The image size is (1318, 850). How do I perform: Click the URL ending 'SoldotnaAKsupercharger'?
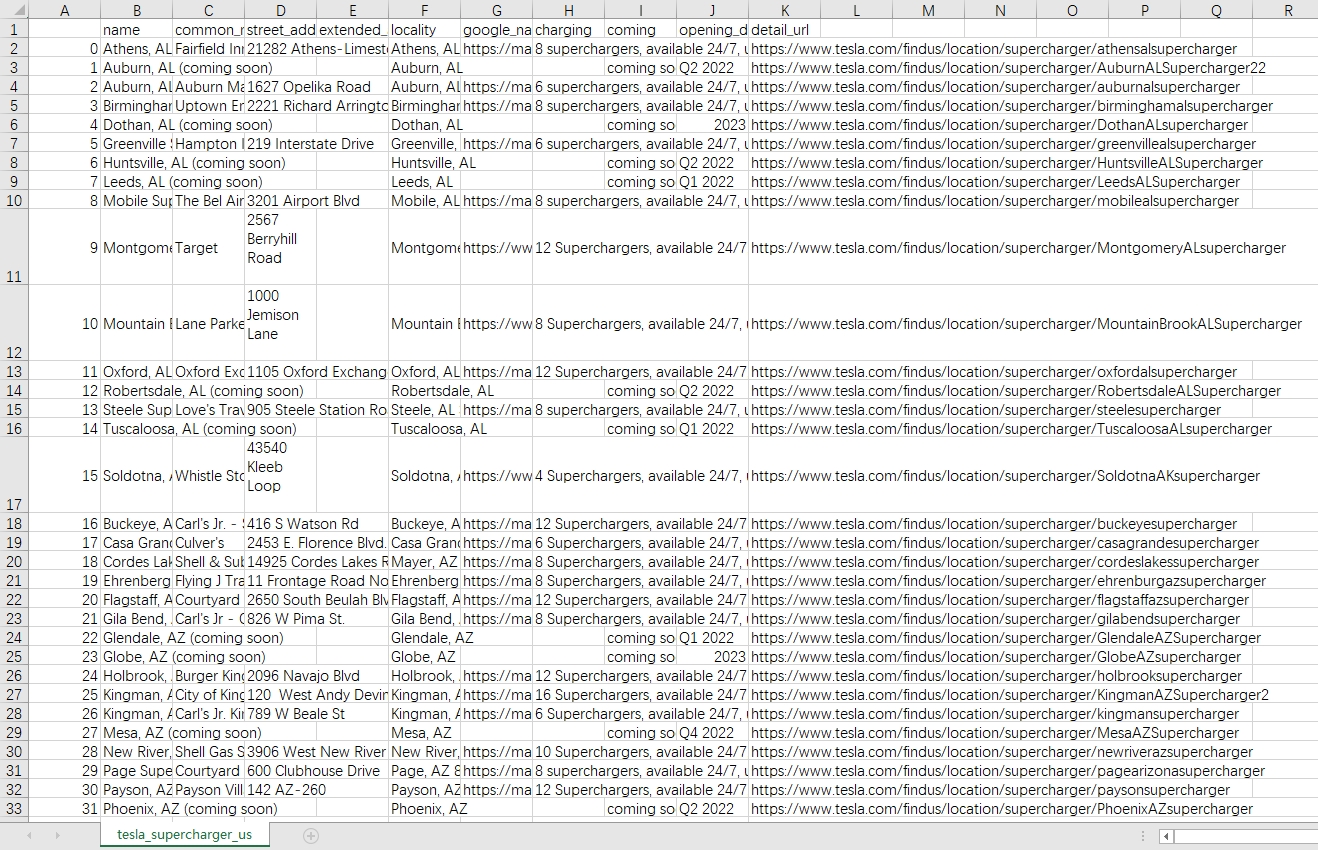(x=1005, y=476)
